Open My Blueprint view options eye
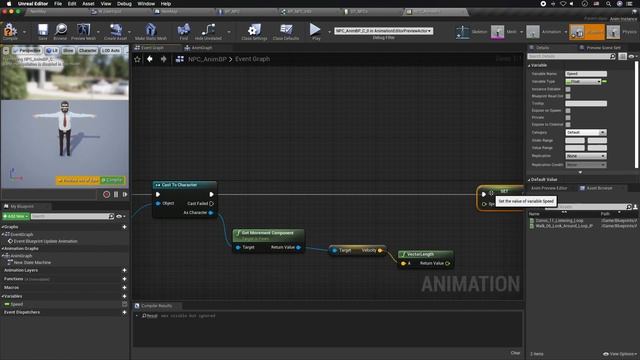This screenshot has height=360, width=640. (x=120, y=216)
